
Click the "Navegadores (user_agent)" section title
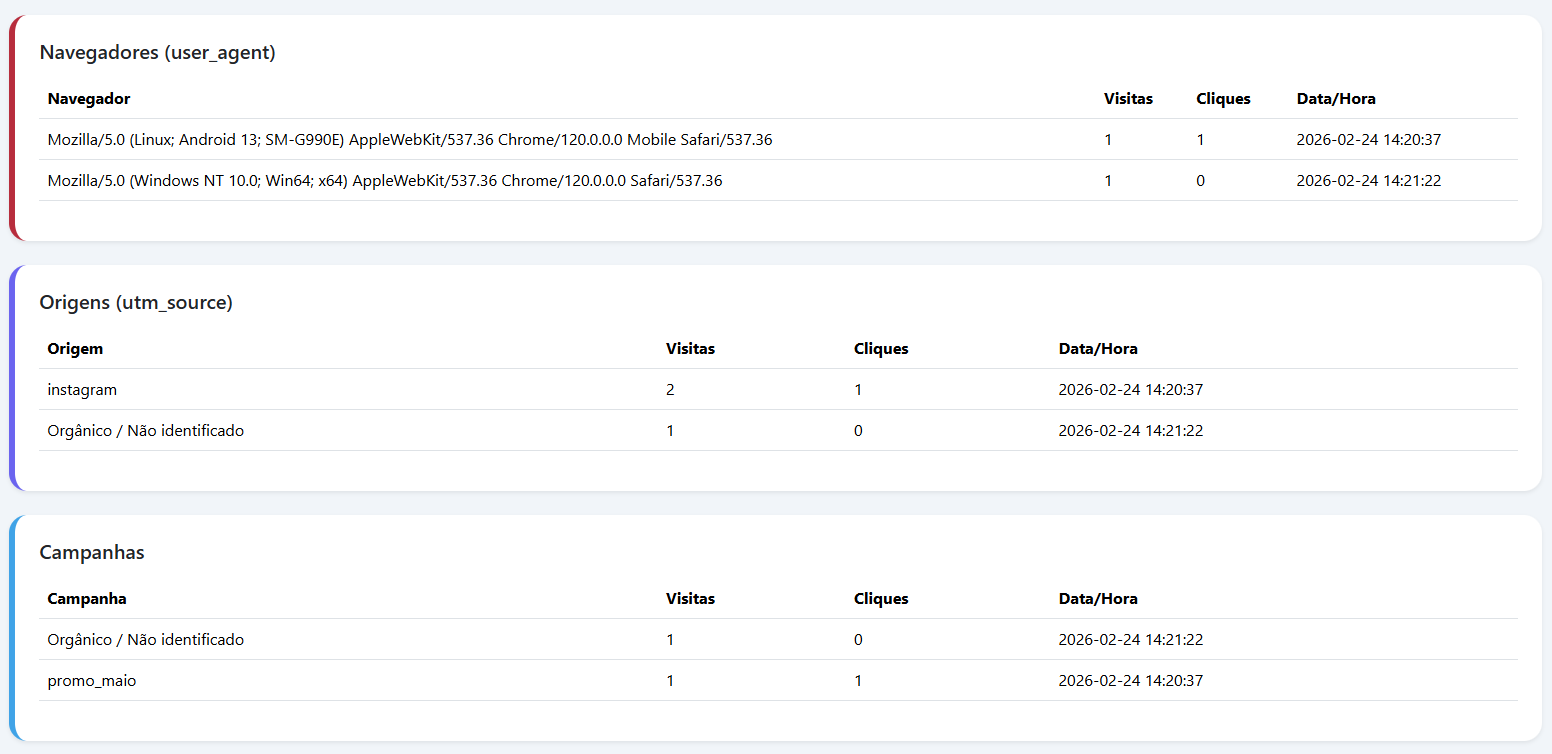[x=157, y=53]
